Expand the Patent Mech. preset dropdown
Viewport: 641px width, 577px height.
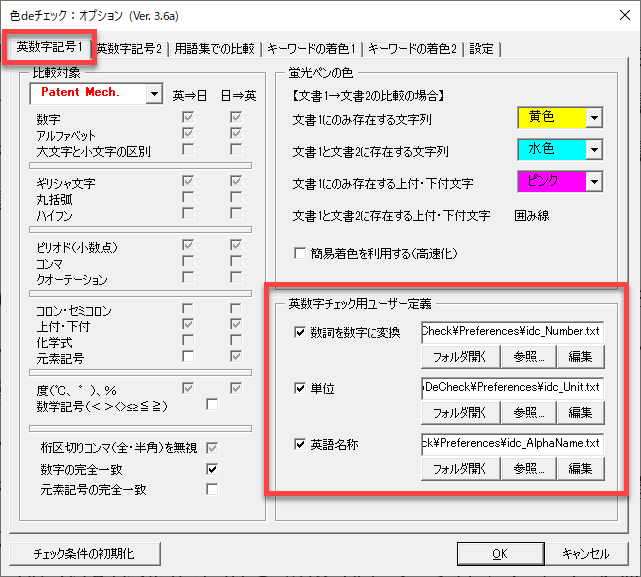(x=153, y=94)
